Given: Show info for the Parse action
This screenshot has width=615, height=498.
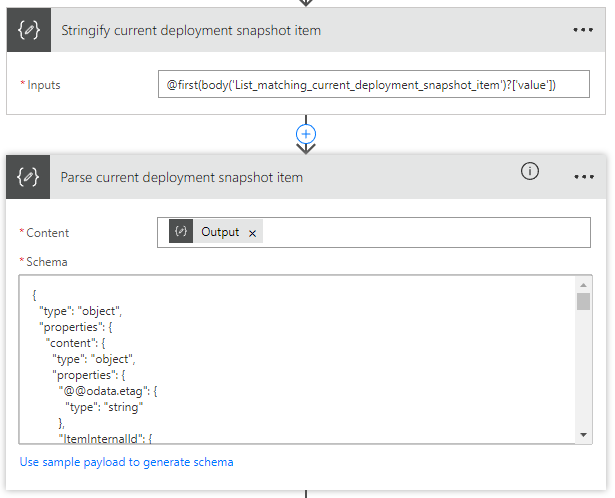Looking at the screenshot, I should point(530,172).
